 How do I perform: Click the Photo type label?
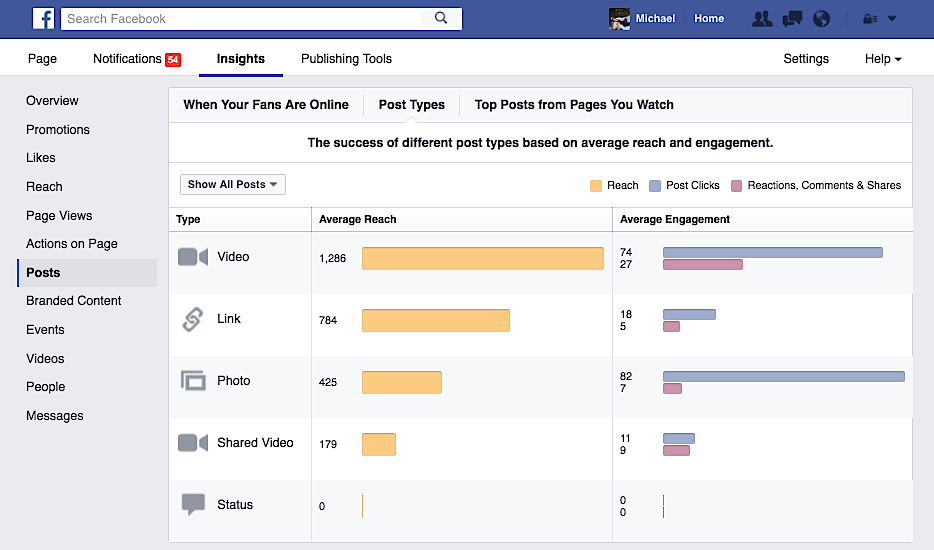[x=234, y=381]
